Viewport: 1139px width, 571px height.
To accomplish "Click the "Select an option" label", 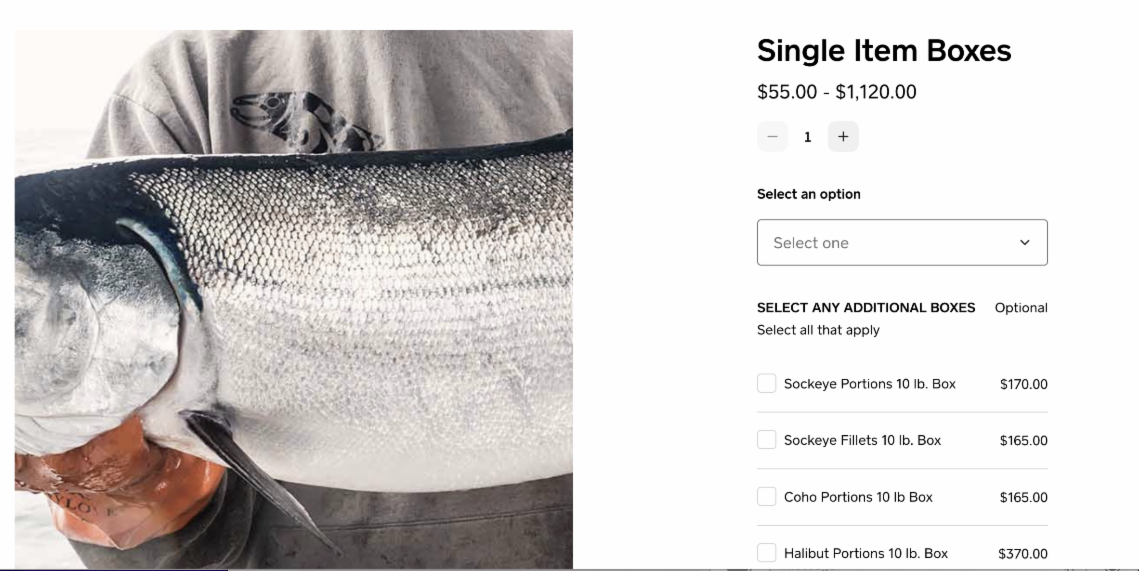I will pyautogui.click(x=808, y=194).
